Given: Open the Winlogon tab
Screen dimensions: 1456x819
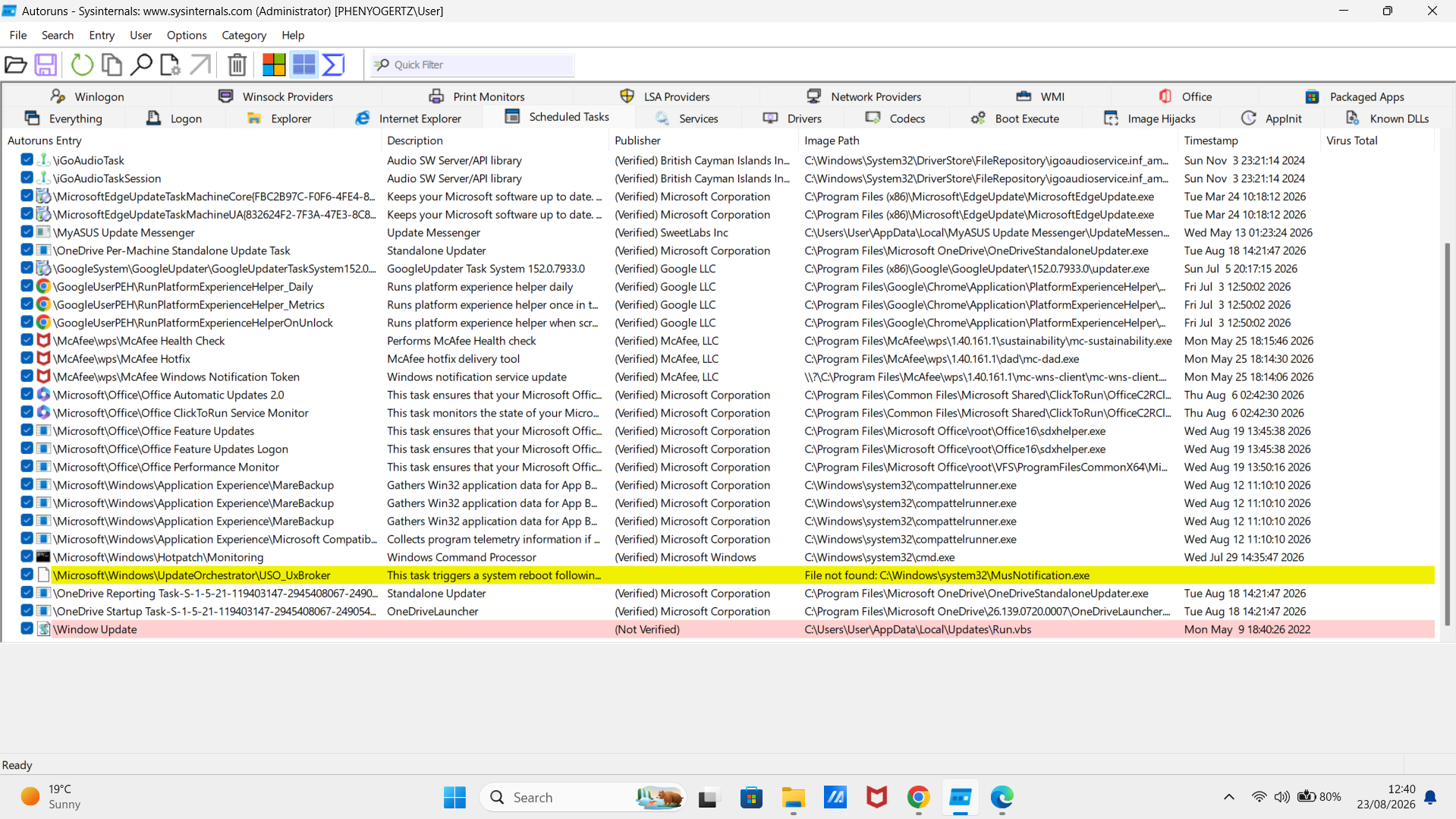Looking at the screenshot, I should click(x=87, y=96).
